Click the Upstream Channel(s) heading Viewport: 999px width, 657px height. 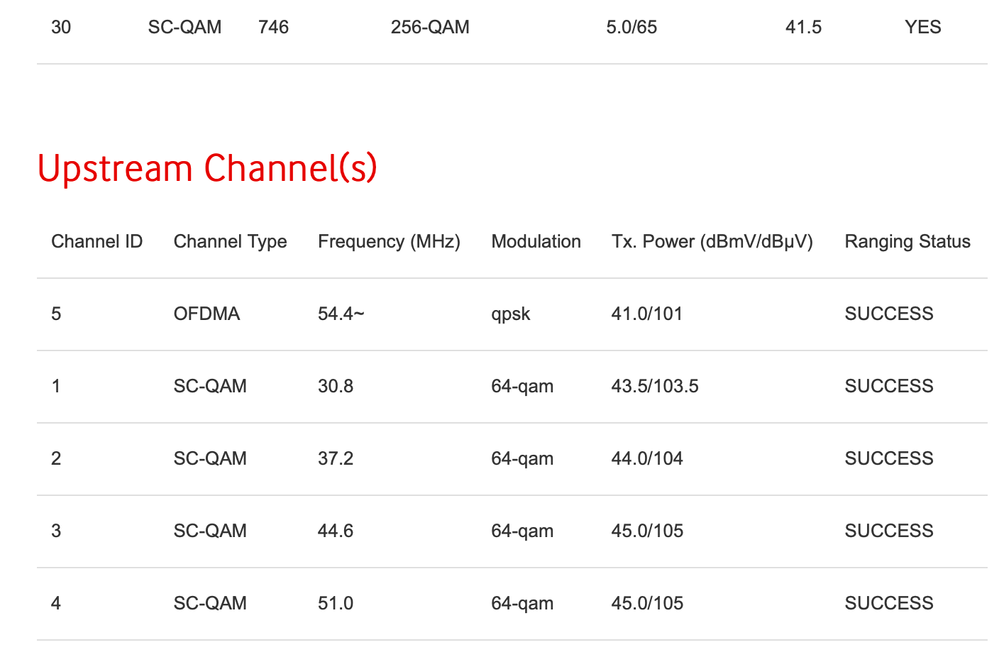207,168
